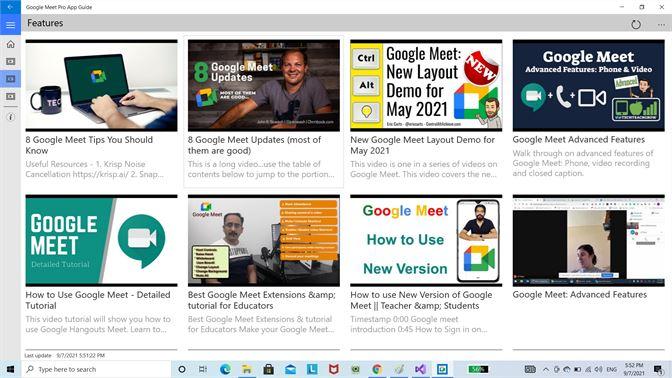Click the back arrow in the title bar
Screen dimensions: 672x378
click(x=10, y=7)
